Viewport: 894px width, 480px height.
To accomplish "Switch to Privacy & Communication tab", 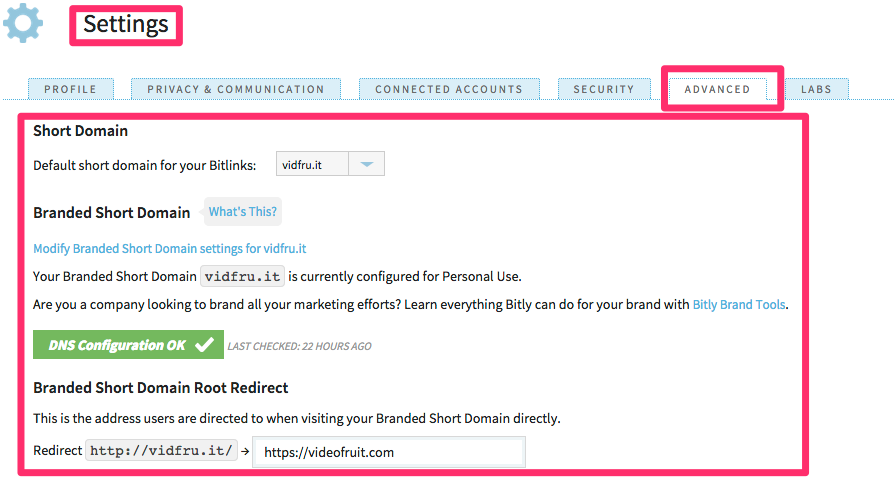I will 236,89.
